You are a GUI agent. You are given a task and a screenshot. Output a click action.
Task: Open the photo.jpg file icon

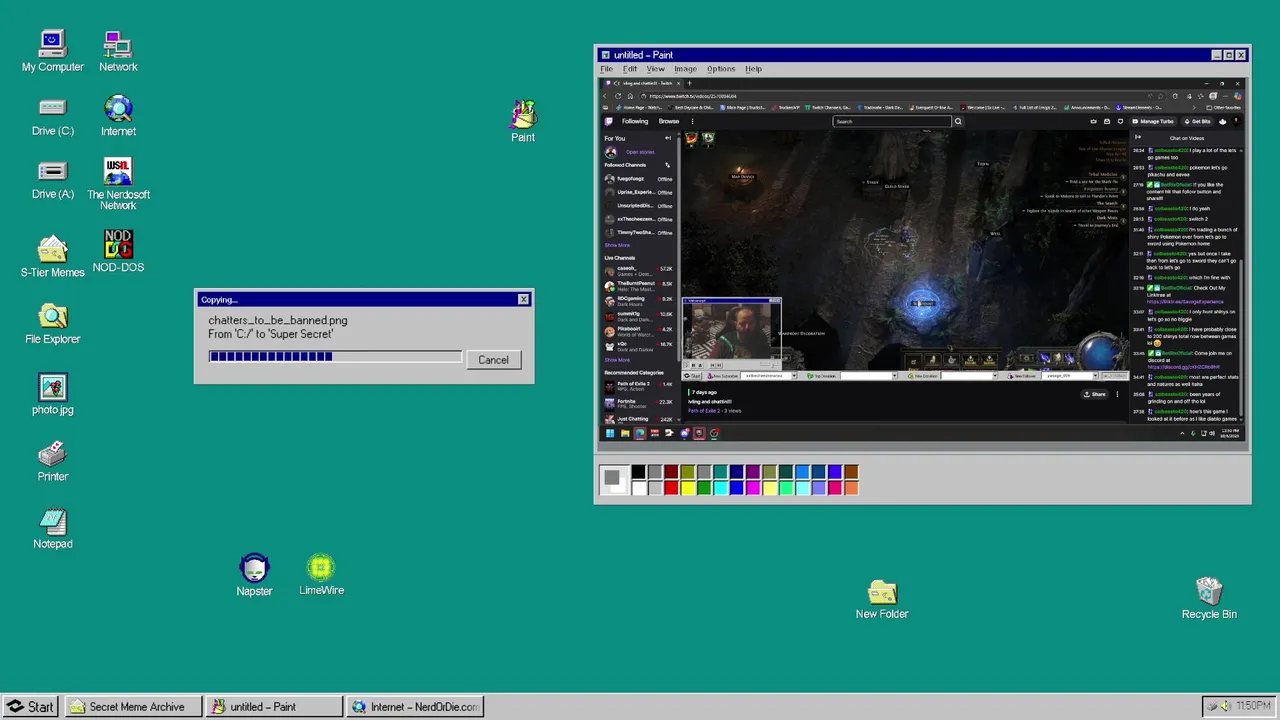pos(52,394)
